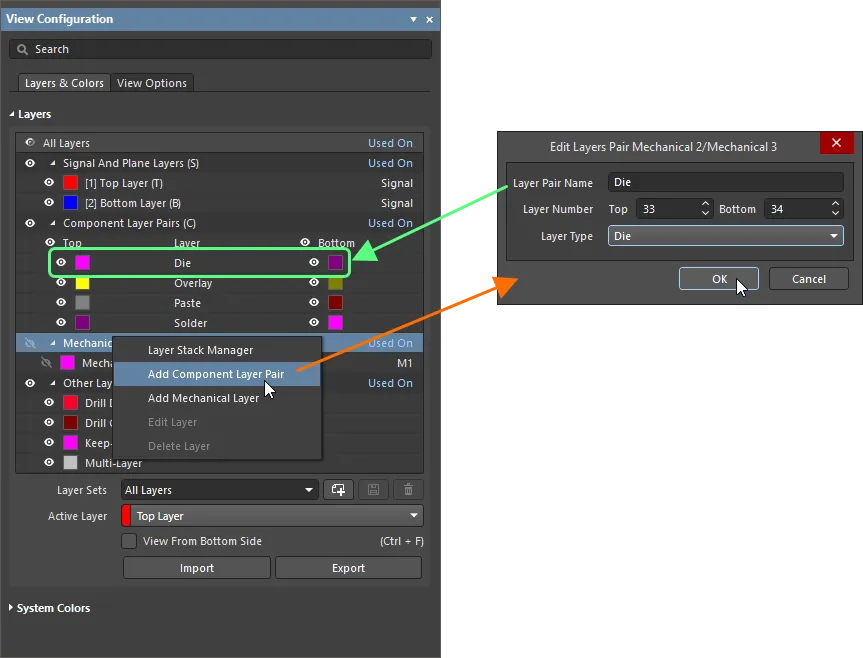
Task: Click the Export button
Action: 348,568
